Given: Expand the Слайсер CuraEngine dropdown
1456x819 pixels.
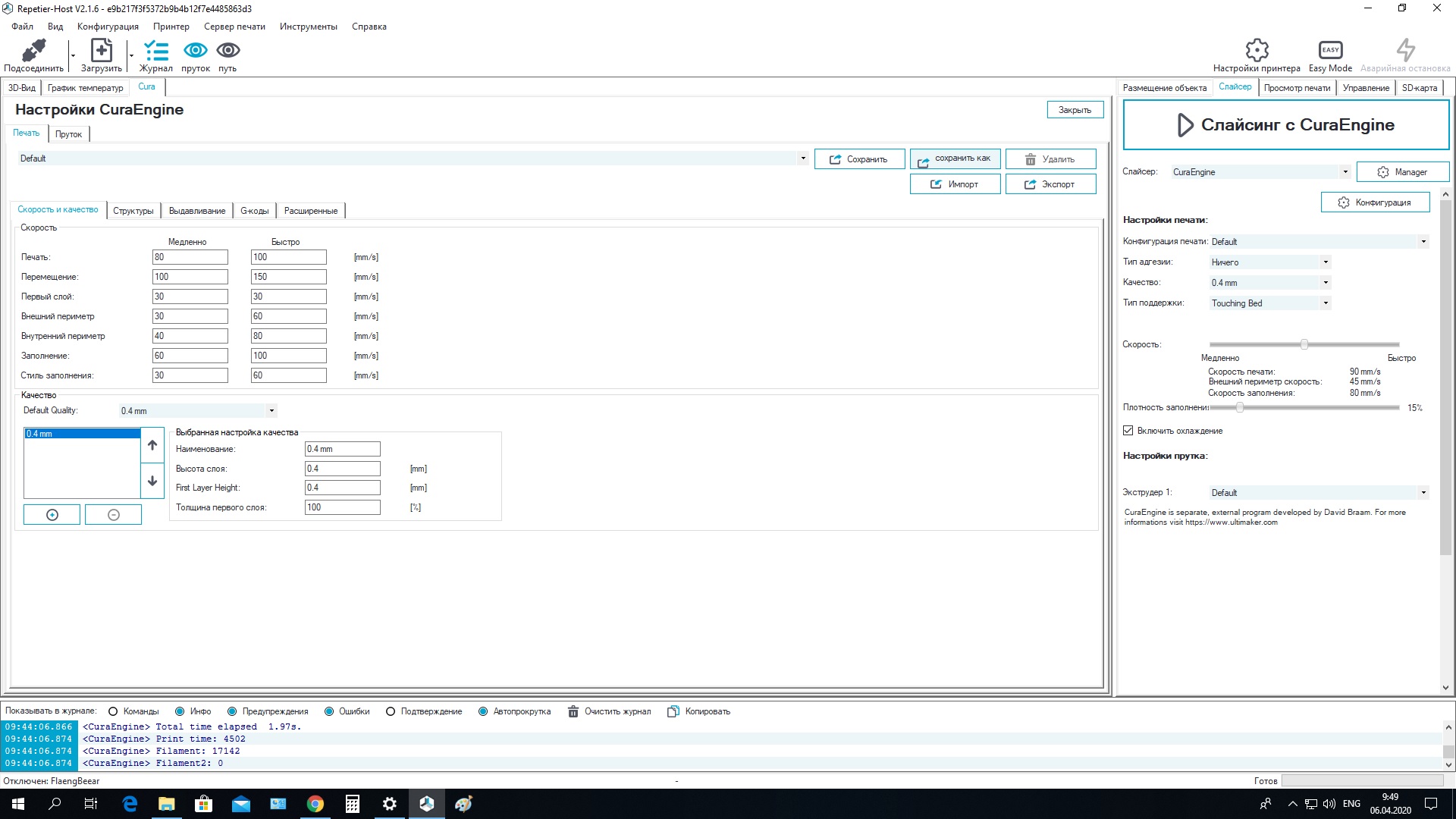Looking at the screenshot, I should click(1260, 172).
